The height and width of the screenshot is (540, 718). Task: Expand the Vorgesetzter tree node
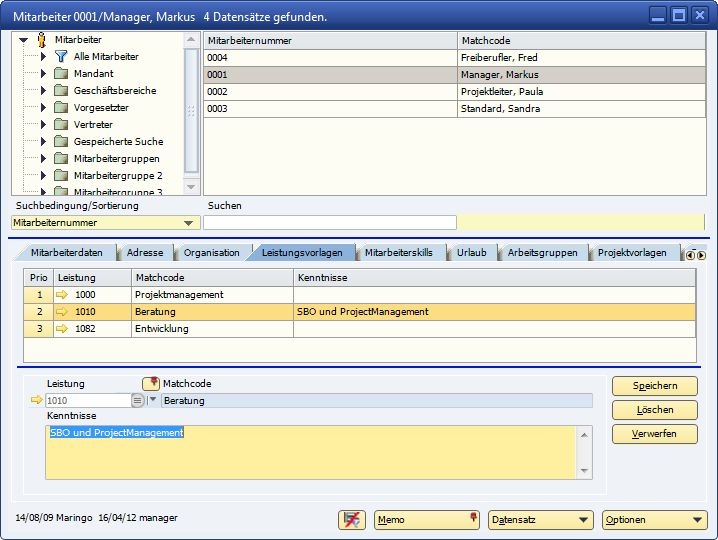click(44, 108)
